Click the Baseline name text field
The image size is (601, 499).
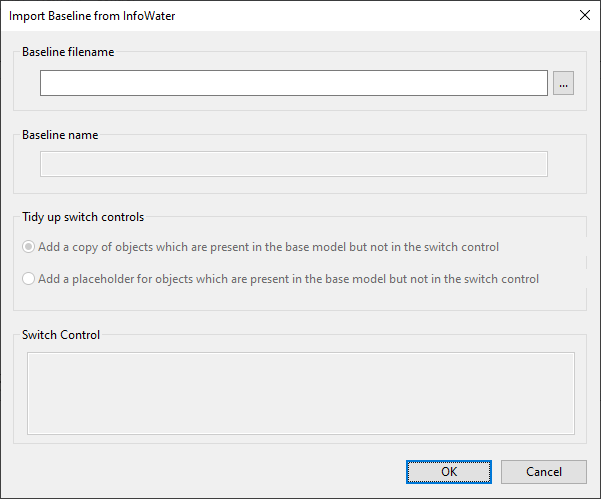pos(294,164)
